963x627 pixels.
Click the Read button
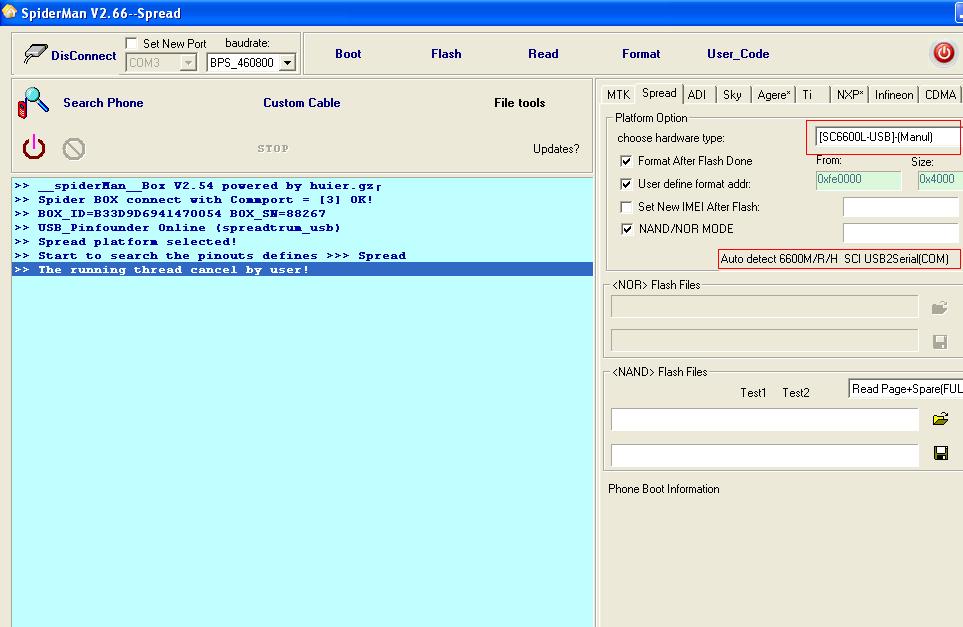pyautogui.click(x=543, y=53)
